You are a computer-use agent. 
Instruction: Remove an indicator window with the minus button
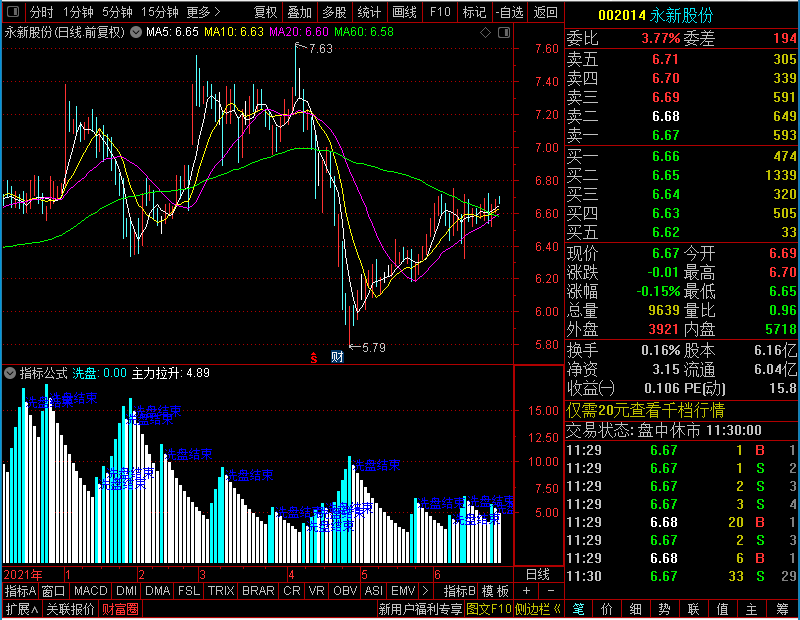(551, 591)
